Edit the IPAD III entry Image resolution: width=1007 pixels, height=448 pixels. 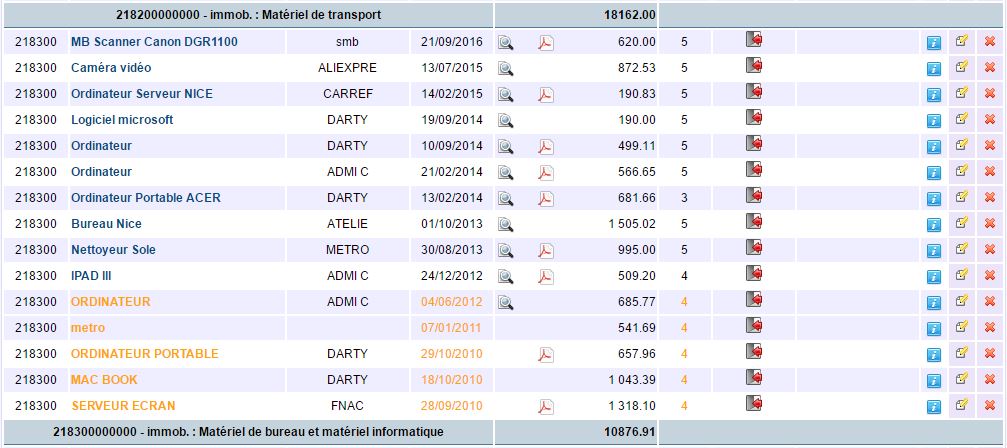962,275
